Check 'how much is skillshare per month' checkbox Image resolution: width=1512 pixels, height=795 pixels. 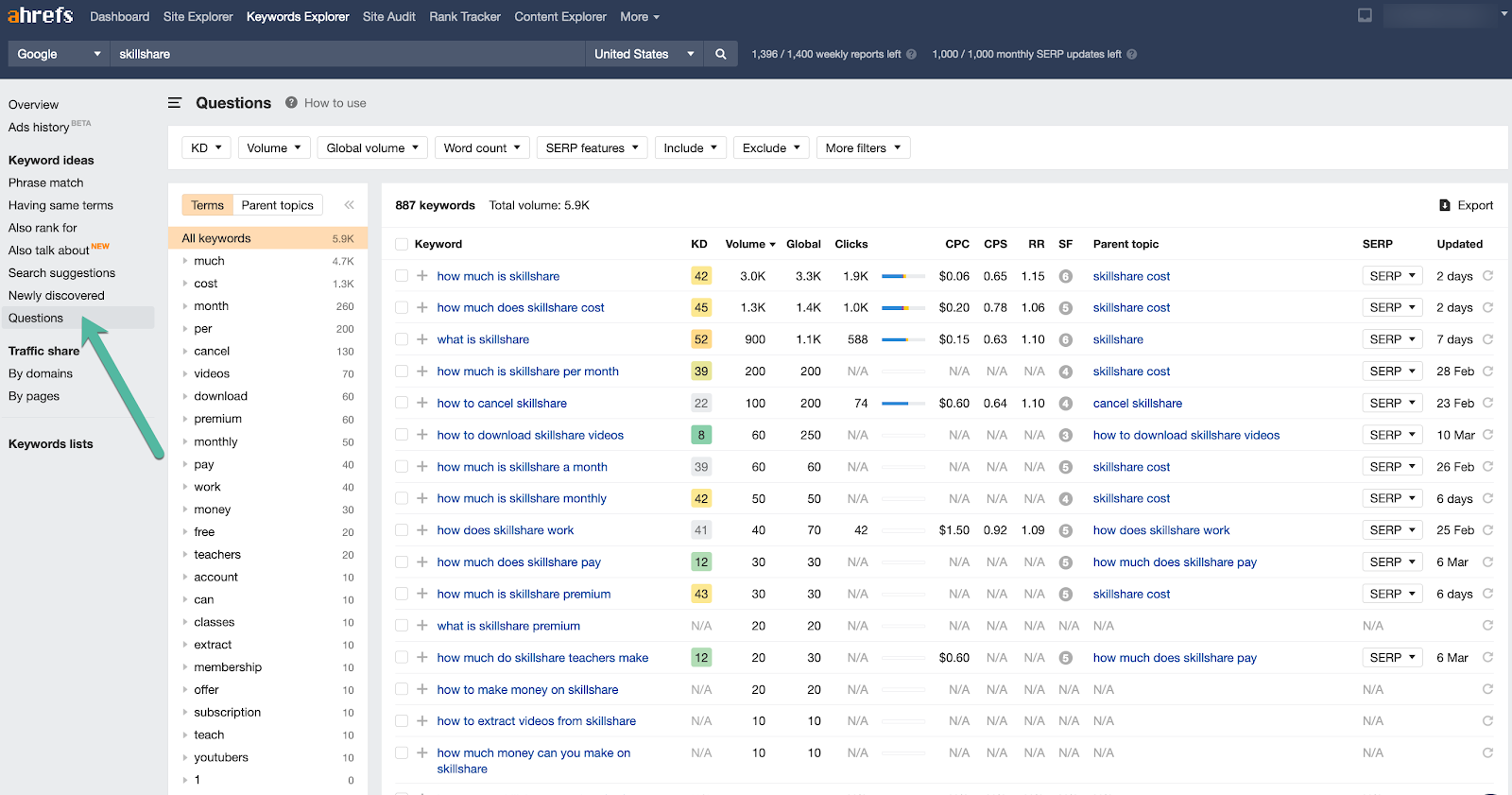point(402,372)
